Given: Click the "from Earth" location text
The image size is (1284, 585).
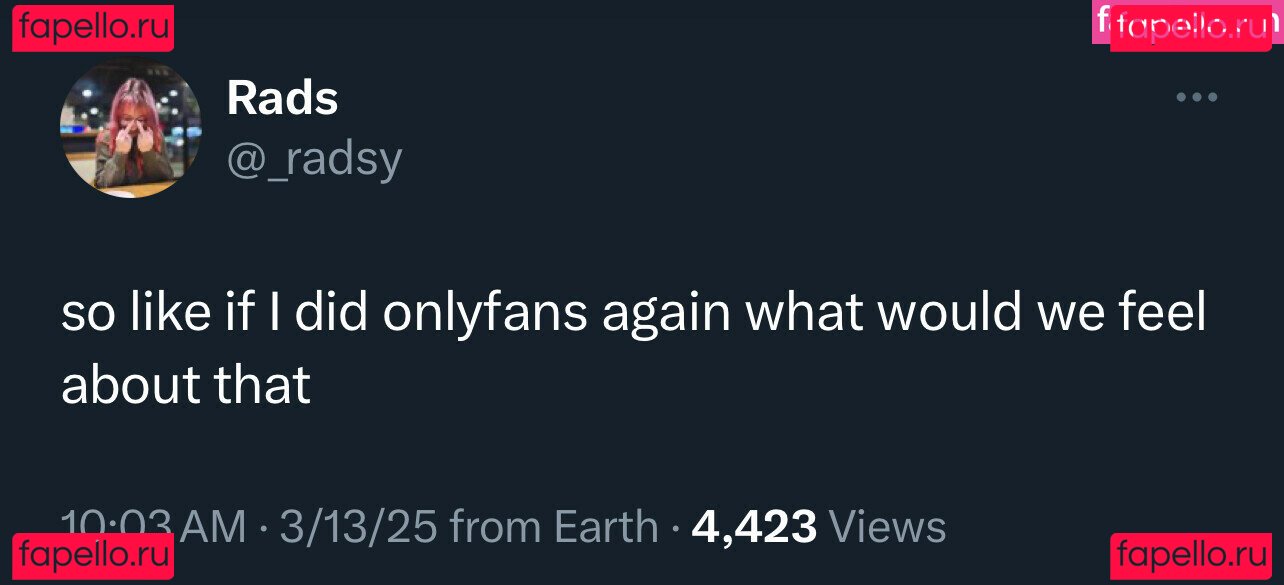Looking at the screenshot, I should (x=554, y=527).
